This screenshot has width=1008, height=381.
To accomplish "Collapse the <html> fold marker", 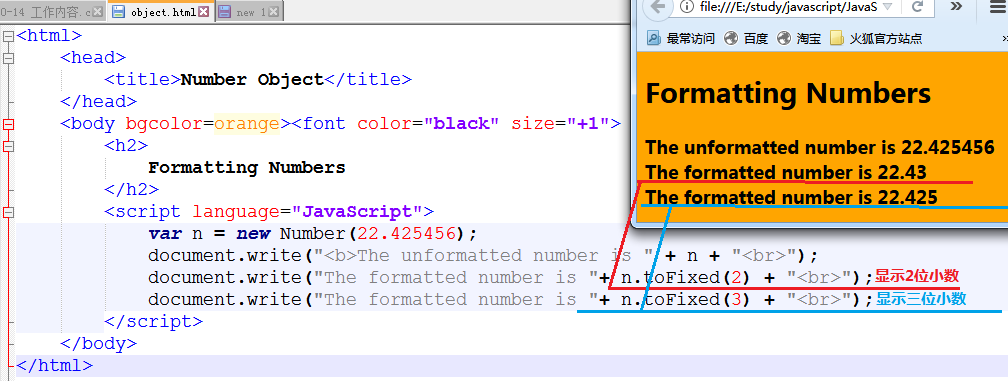I will (8, 37).
